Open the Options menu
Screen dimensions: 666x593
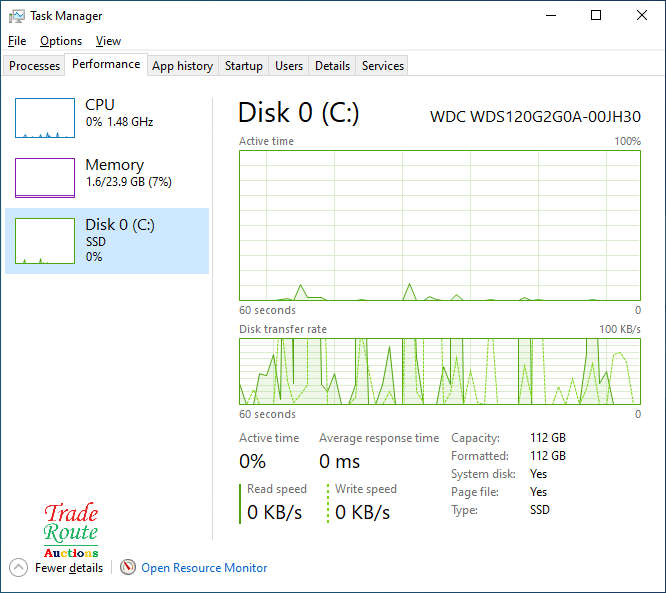[x=61, y=41]
